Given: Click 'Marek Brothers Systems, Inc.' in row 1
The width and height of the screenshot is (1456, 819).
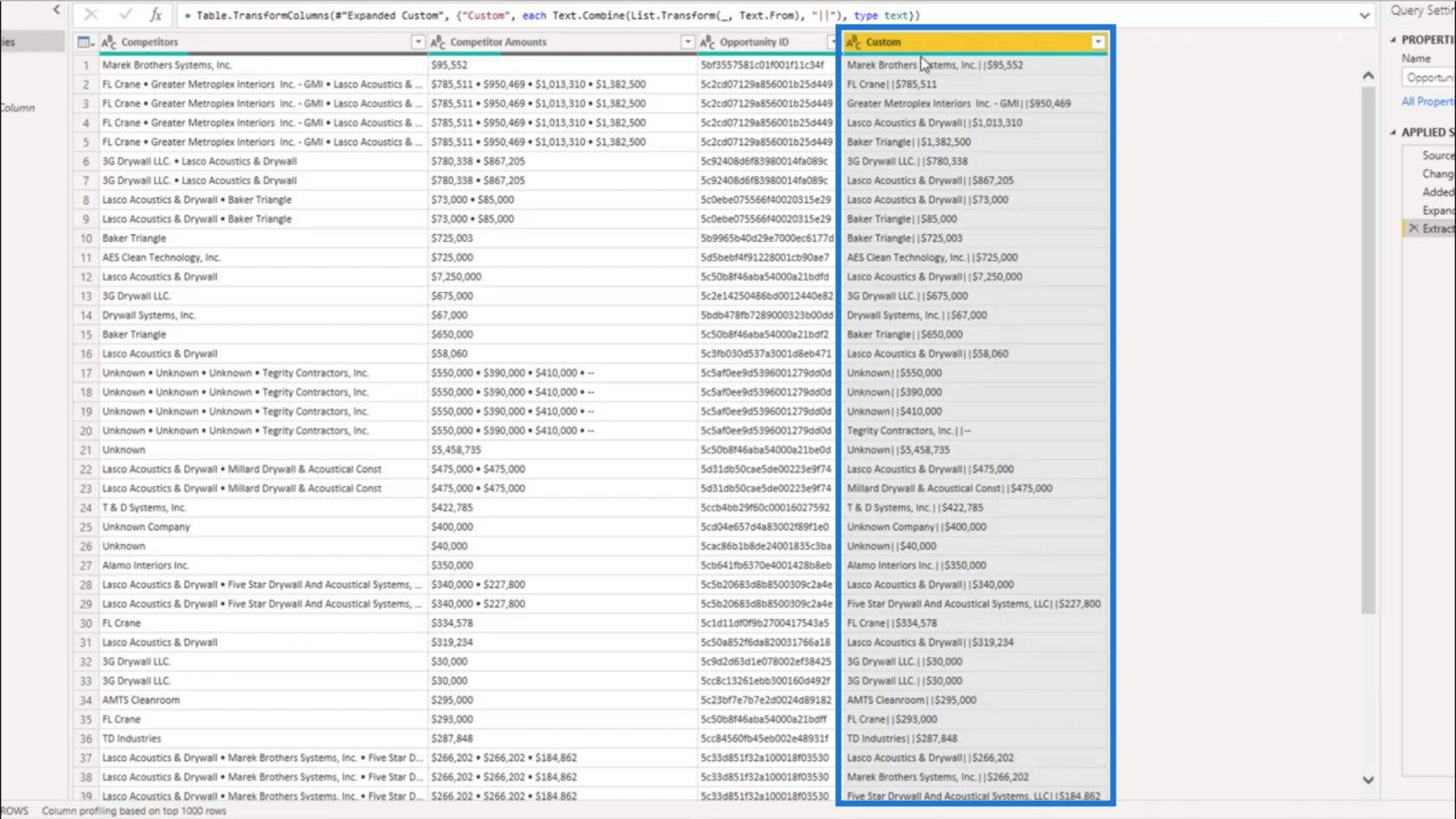Looking at the screenshot, I should (x=167, y=65).
